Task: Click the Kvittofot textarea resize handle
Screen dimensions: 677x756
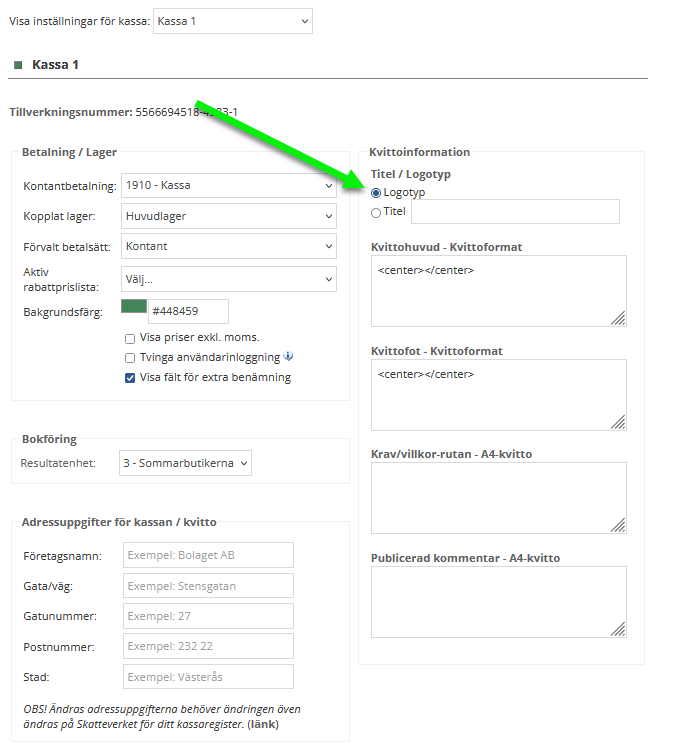Action: click(618, 422)
